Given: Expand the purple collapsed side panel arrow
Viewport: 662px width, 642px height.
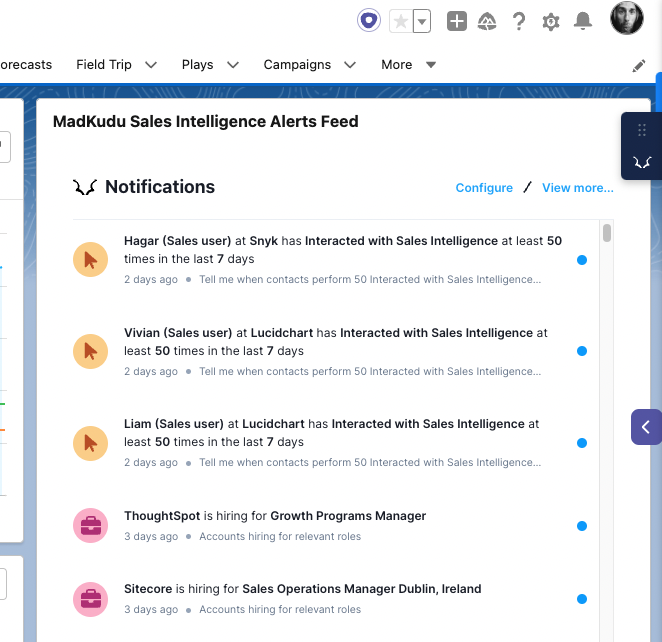Looking at the screenshot, I should pos(646,427).
